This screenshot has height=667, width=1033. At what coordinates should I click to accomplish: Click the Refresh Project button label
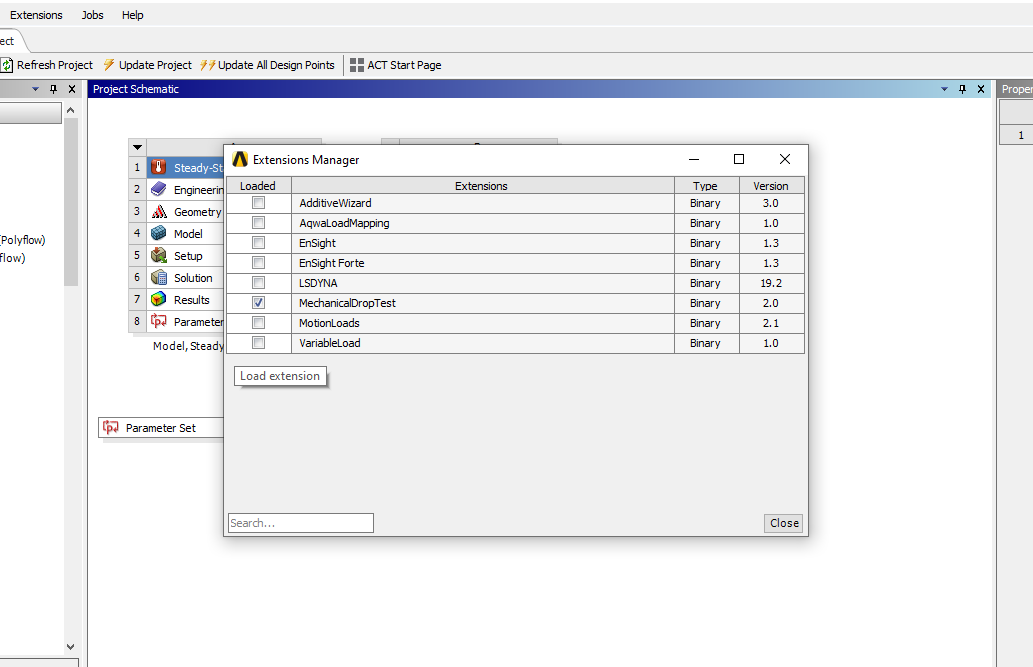click(x=55, y=65)
